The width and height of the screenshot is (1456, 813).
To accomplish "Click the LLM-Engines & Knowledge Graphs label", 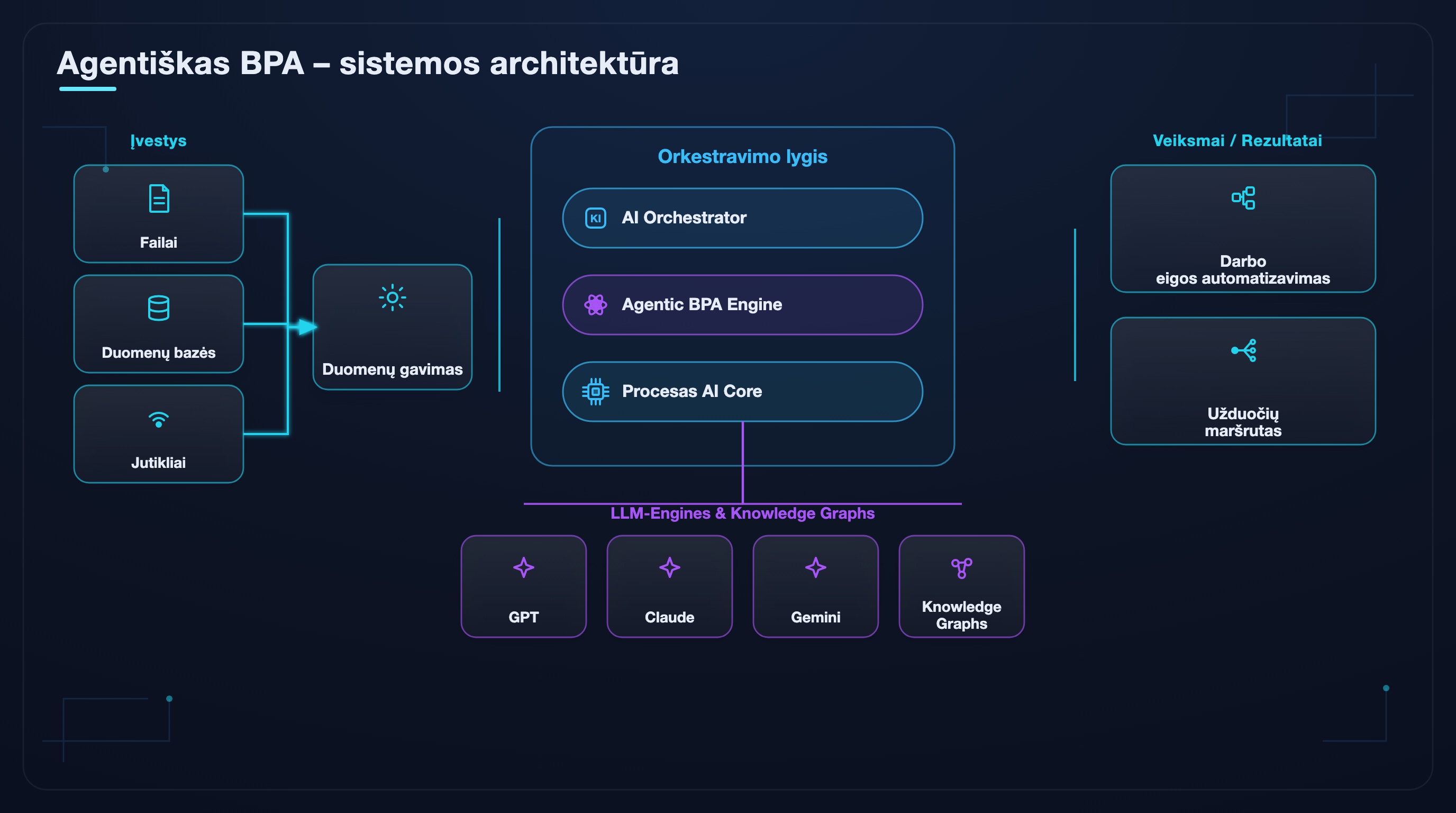I will [742, 513].
